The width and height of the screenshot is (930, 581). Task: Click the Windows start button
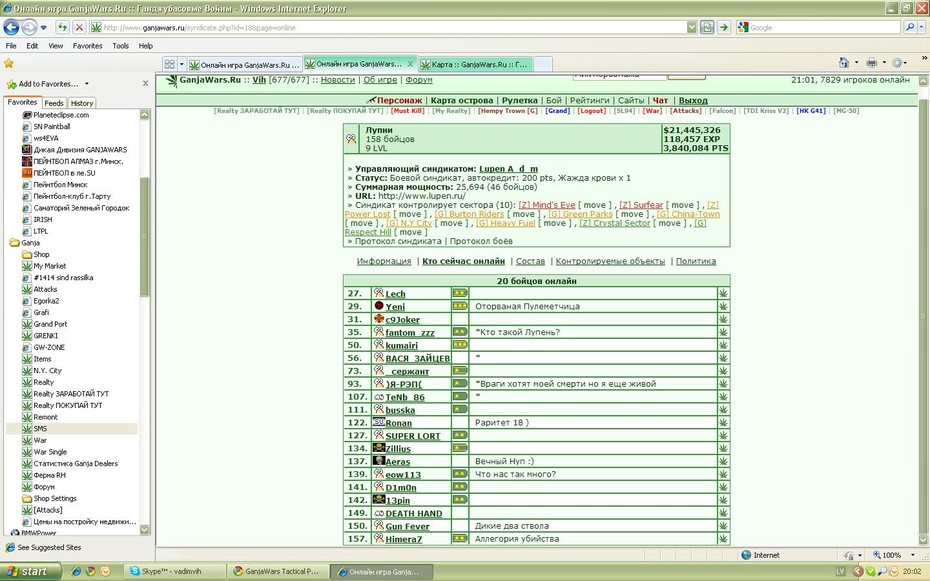[x=30, y=572]
